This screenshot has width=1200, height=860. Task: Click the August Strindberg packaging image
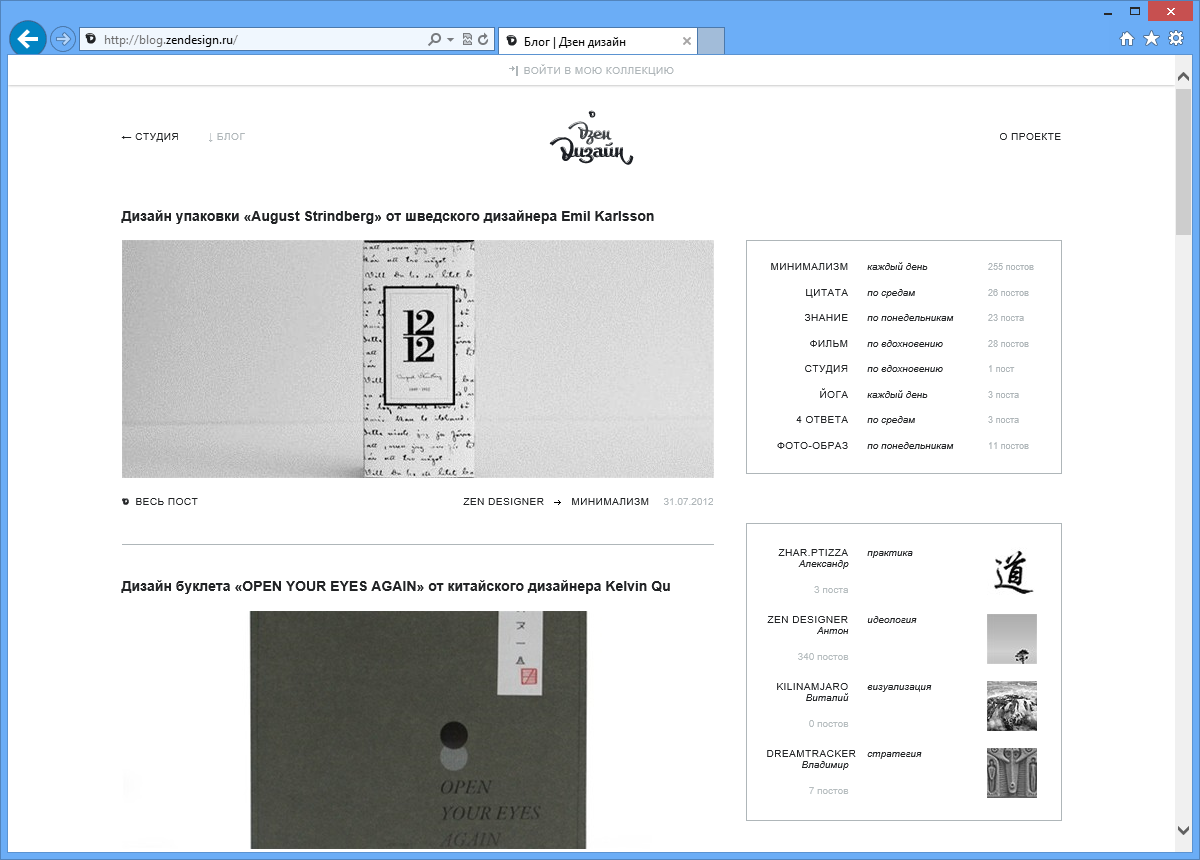pos(418,359)
